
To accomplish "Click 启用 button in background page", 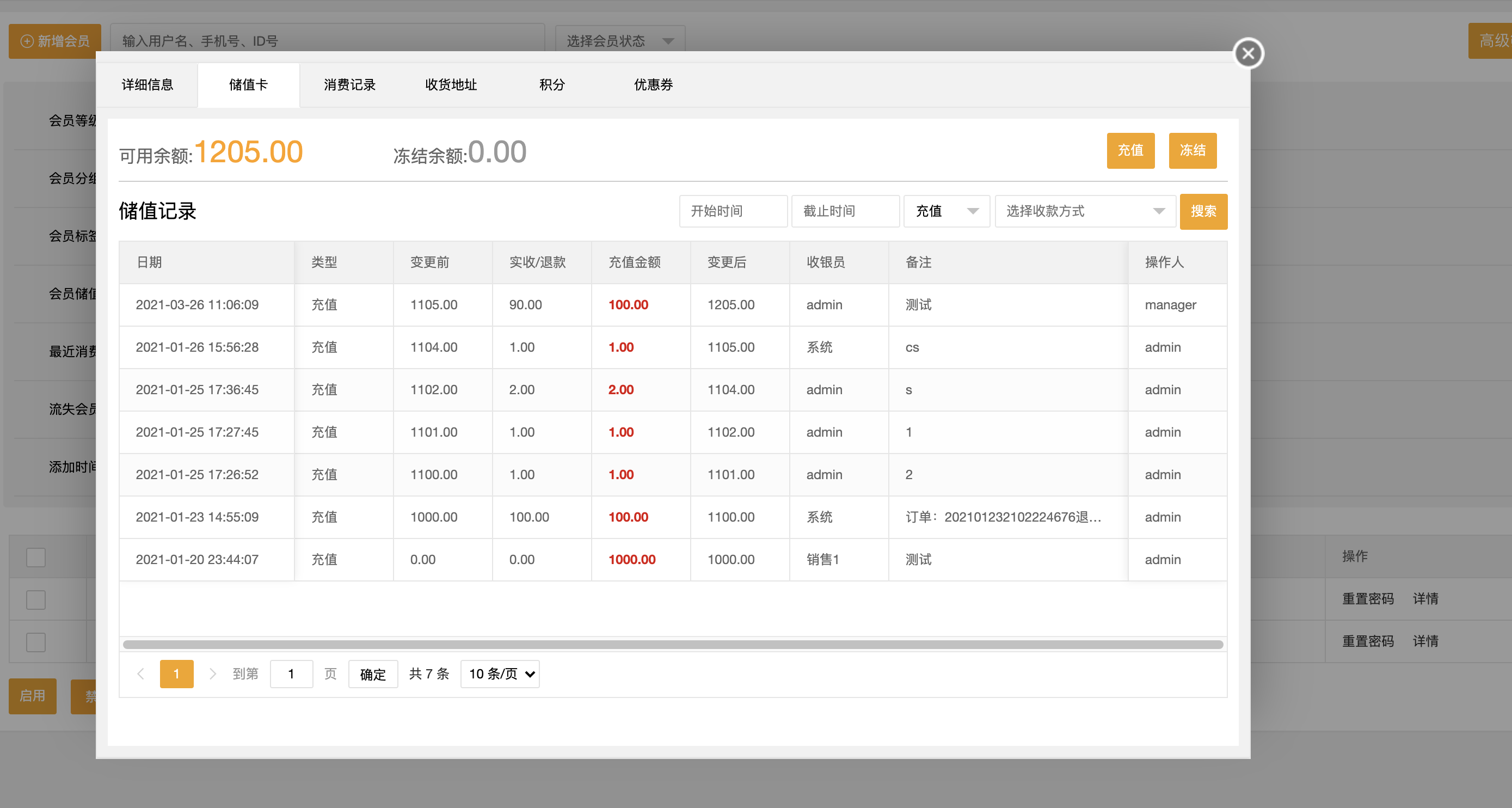I will tap(32, 696).
